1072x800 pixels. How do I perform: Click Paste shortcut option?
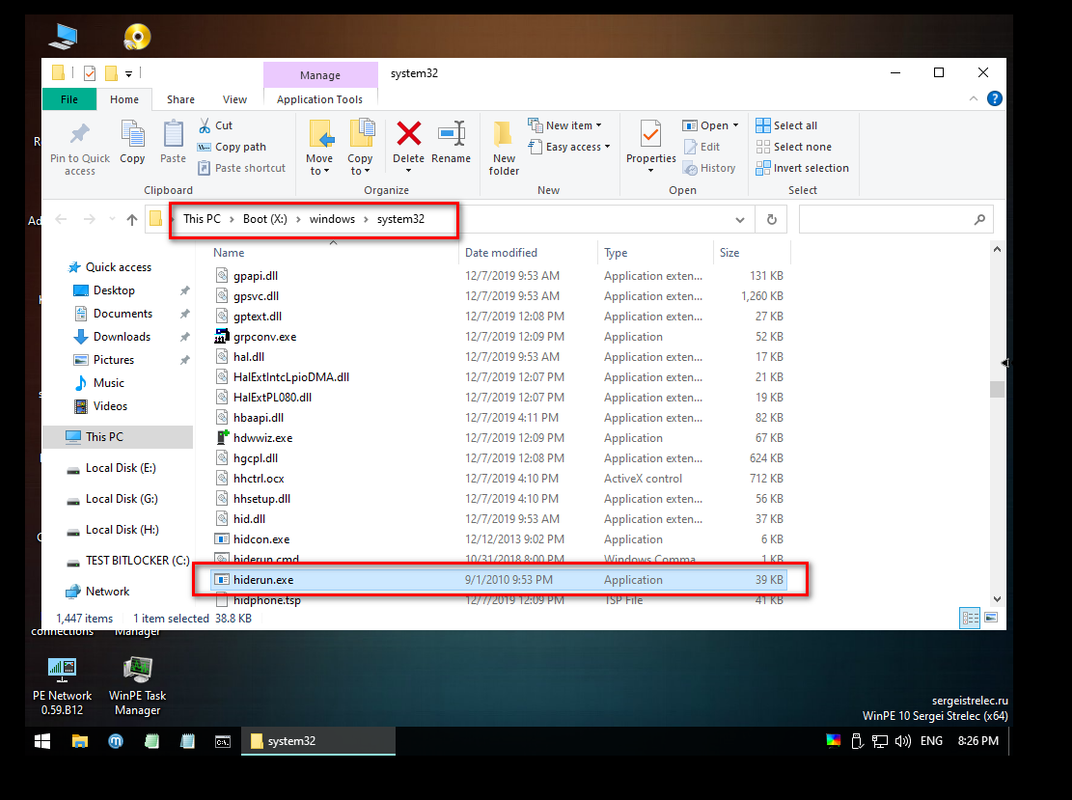241,168
